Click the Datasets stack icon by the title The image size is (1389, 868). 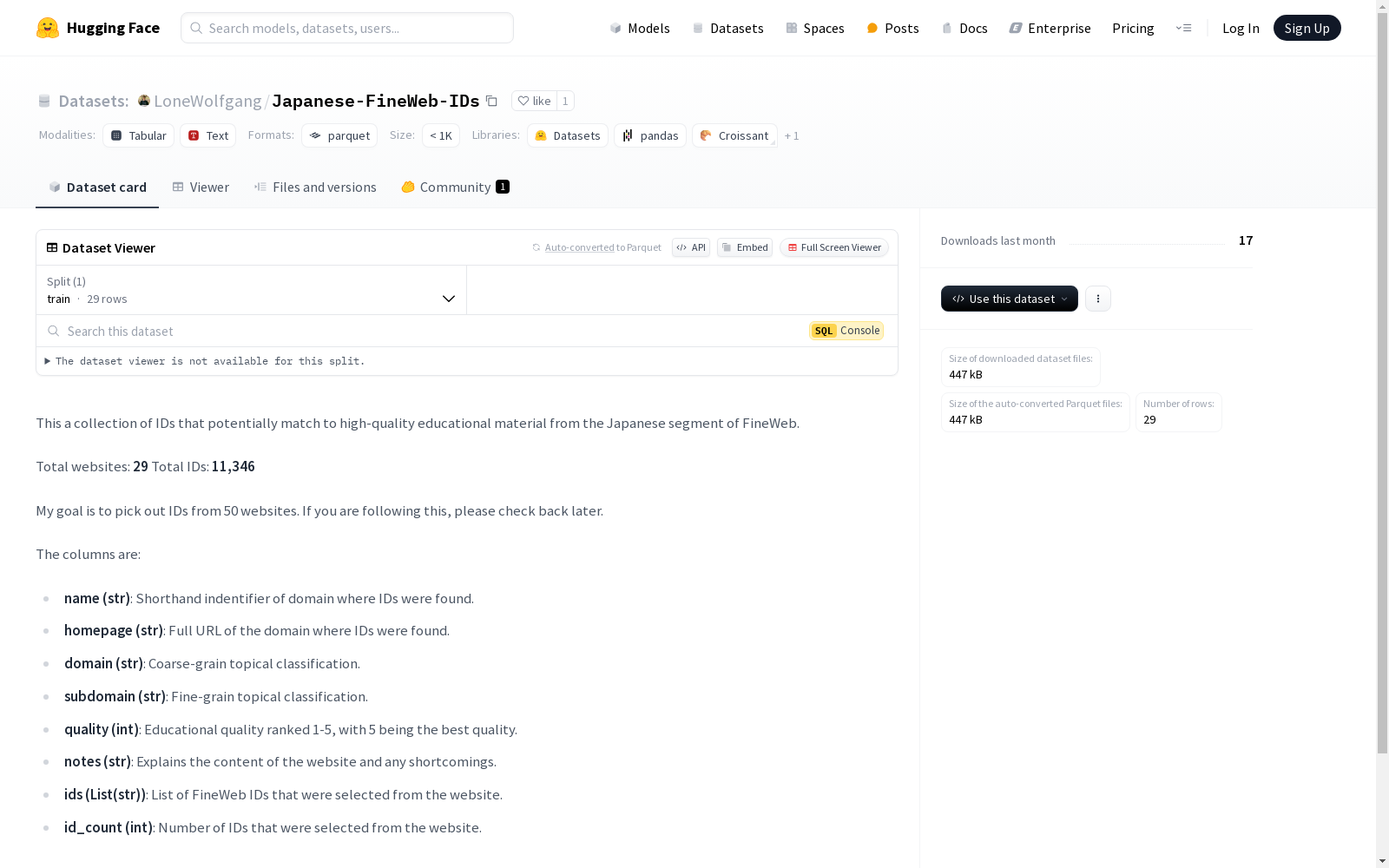(x=44, y=101)
